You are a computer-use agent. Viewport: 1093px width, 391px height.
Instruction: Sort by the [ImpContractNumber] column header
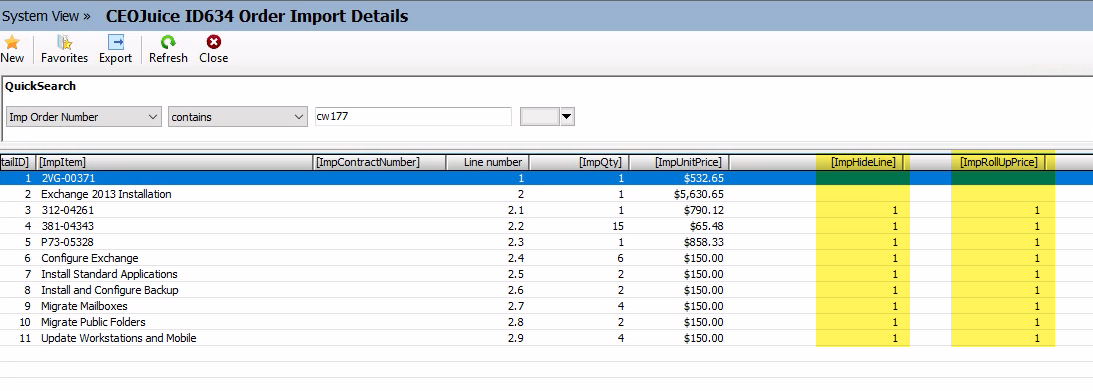pos(379,162)
